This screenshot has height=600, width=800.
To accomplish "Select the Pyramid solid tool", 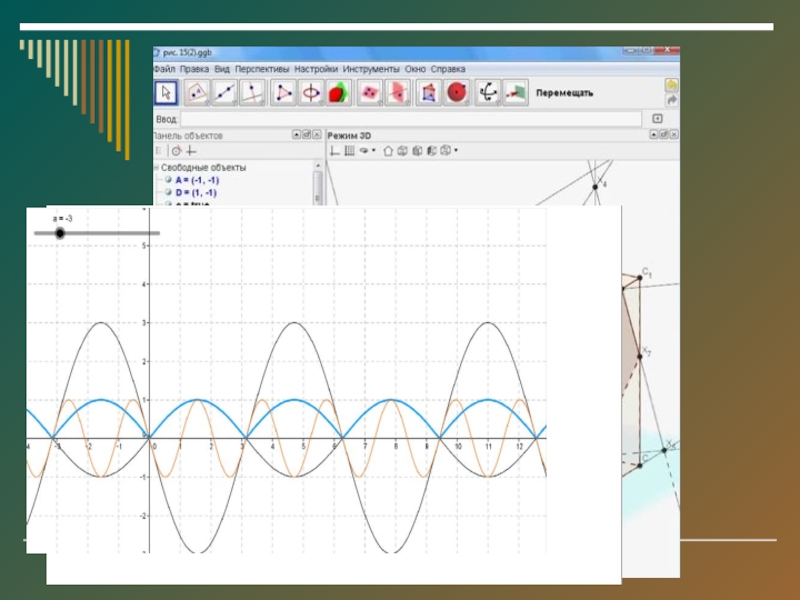I will [x=429, y=93].
